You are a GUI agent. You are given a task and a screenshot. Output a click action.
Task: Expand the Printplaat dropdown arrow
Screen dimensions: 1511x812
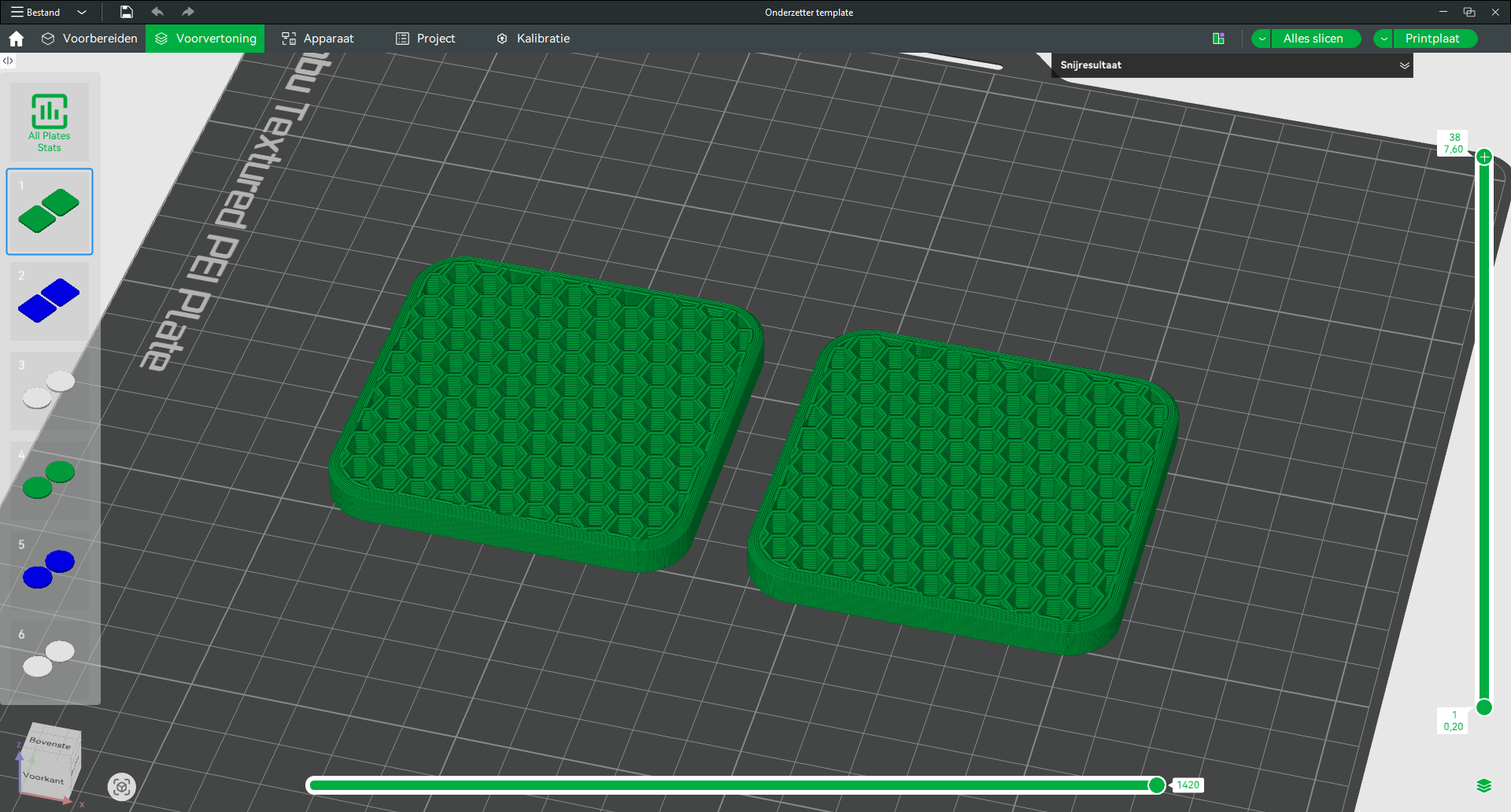pyautogui.click(x=1384, y=39)
